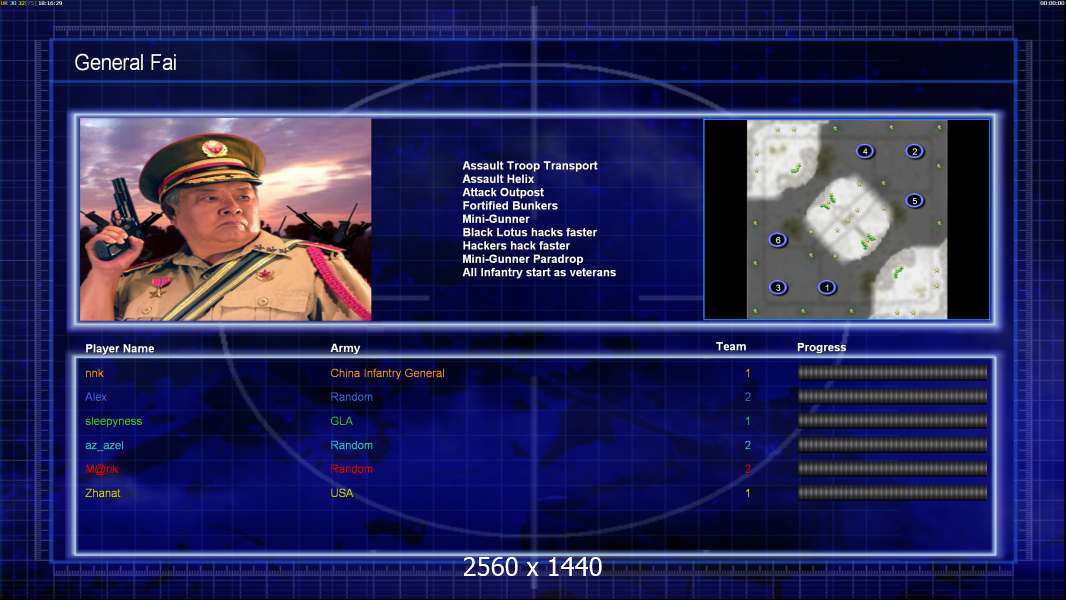Click Assault Troop Transport ability text
Screen dimensions: 1066x600
point(530,166)
